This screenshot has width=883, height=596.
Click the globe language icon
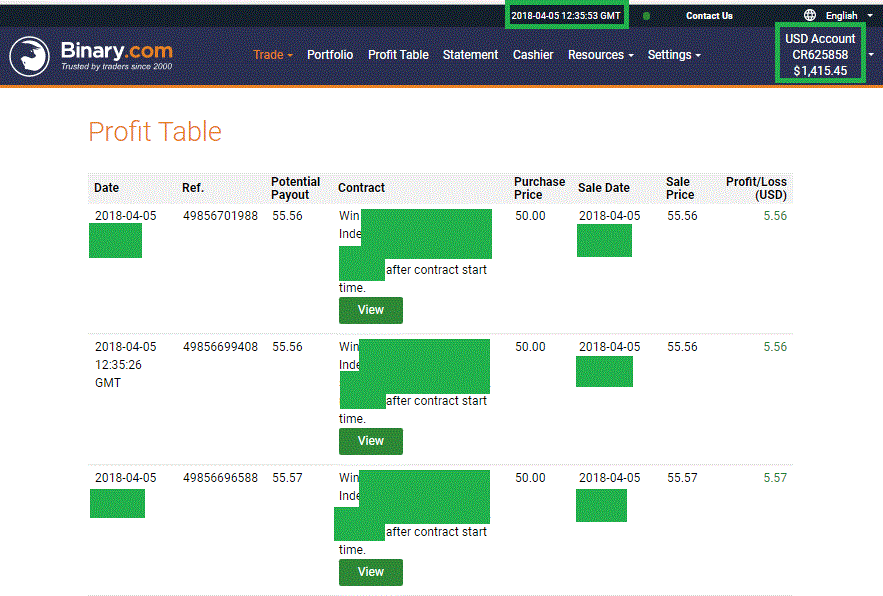pos(809,15)
